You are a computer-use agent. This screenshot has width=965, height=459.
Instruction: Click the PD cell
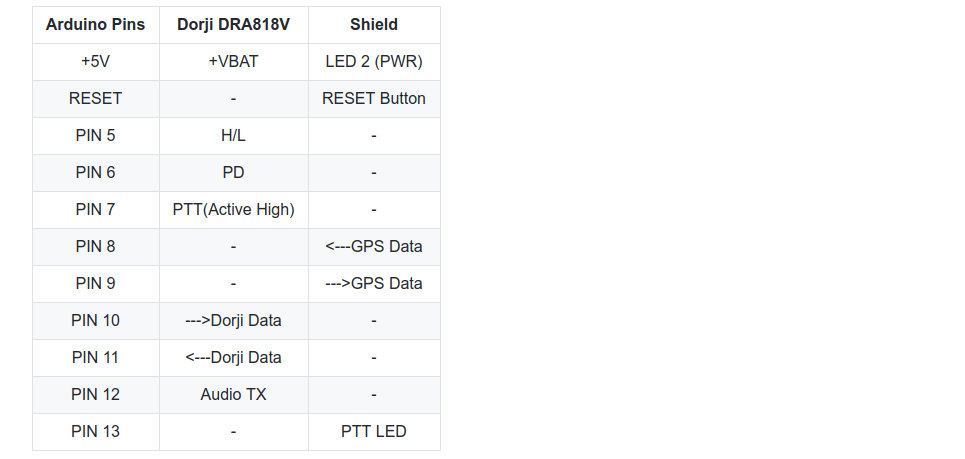point(233,172)
